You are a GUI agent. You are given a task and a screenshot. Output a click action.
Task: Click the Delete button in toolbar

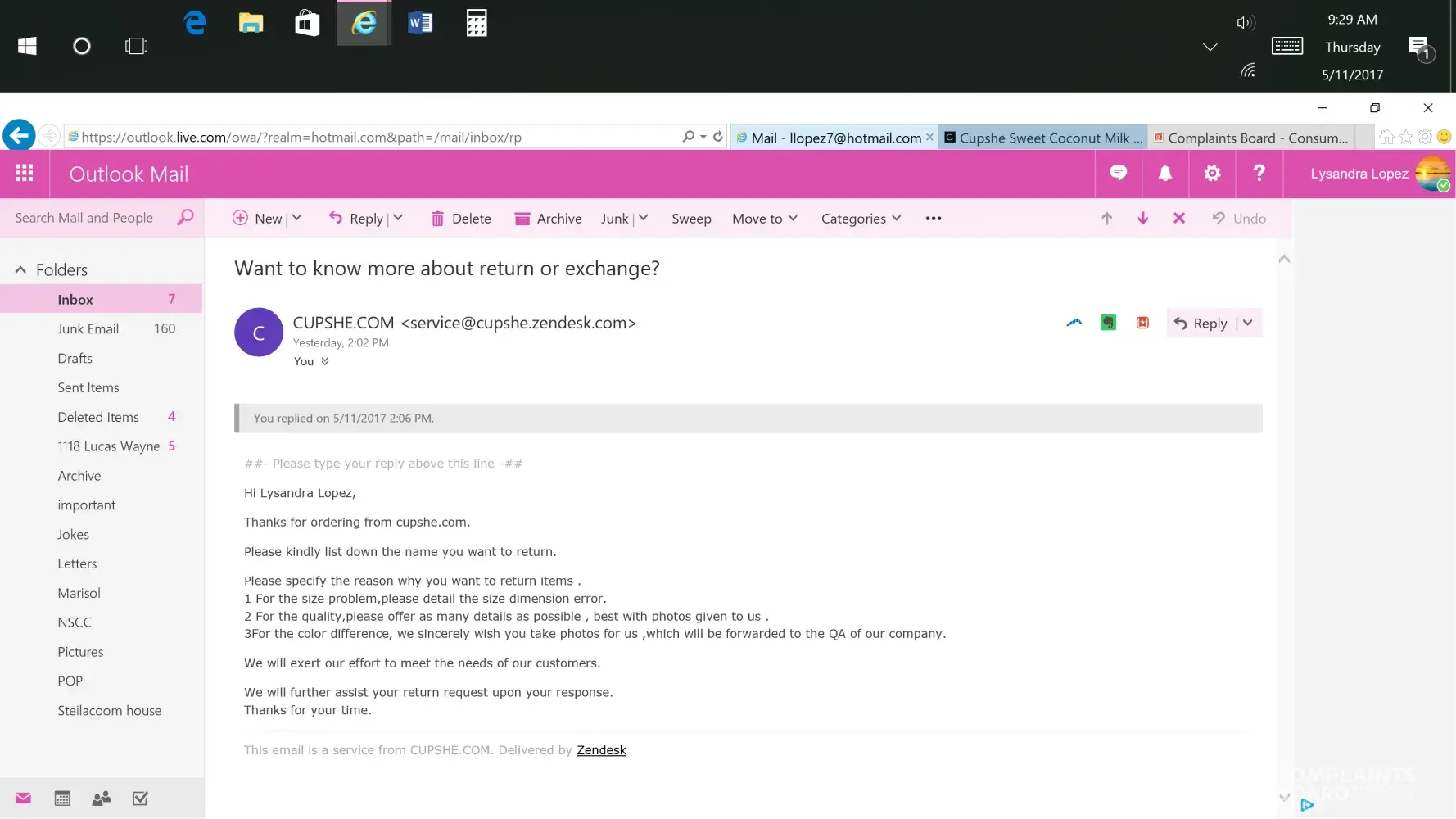pyautogui.click(x=461, y=219)
